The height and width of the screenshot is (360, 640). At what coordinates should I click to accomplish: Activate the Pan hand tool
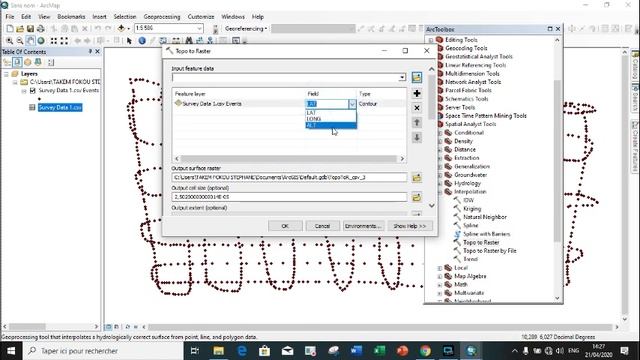(x=30, y=41)
